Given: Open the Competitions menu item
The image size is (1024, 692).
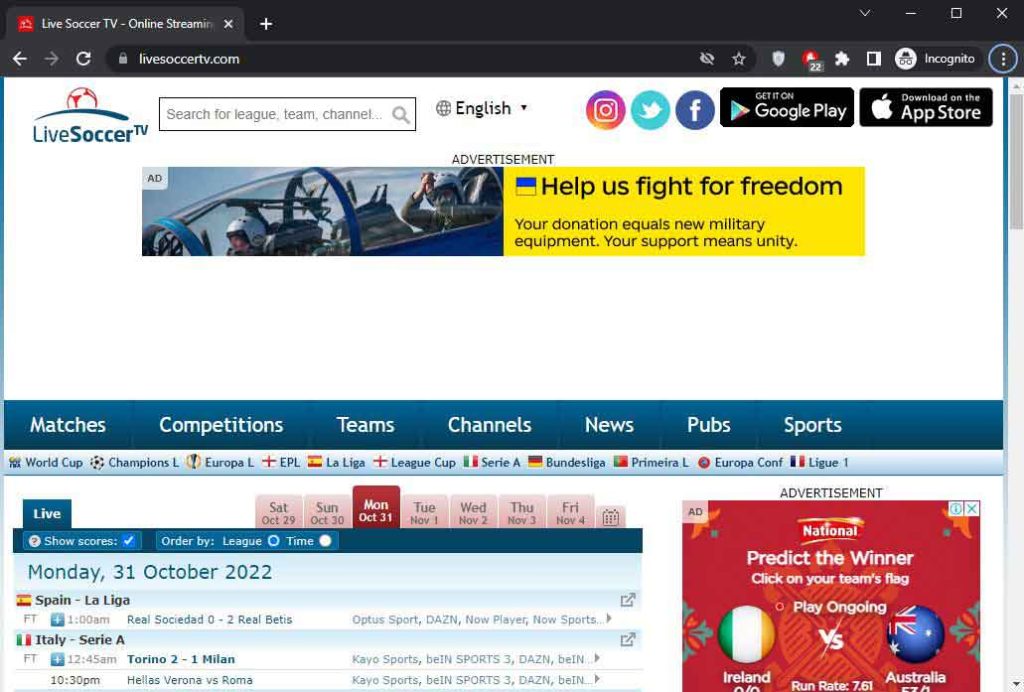Looking at the screenshot, I should 220,424.
